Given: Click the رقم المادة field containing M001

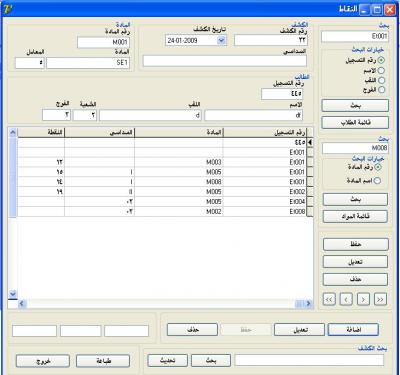Looking at the screenshot, I should tap(103, 42).
